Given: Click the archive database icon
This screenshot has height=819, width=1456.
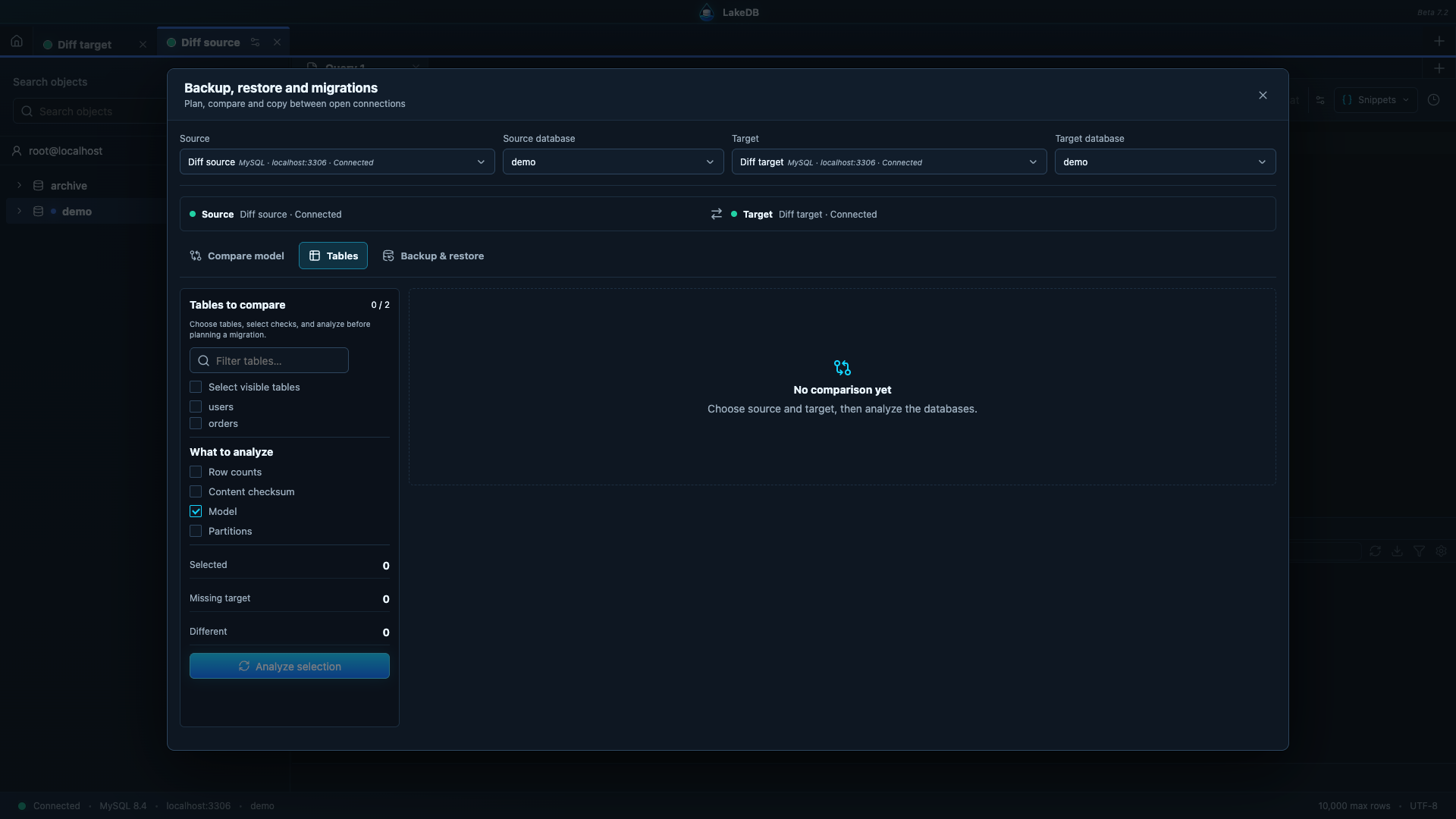Looking at the screenshot, I should click(x=38, y=186).
